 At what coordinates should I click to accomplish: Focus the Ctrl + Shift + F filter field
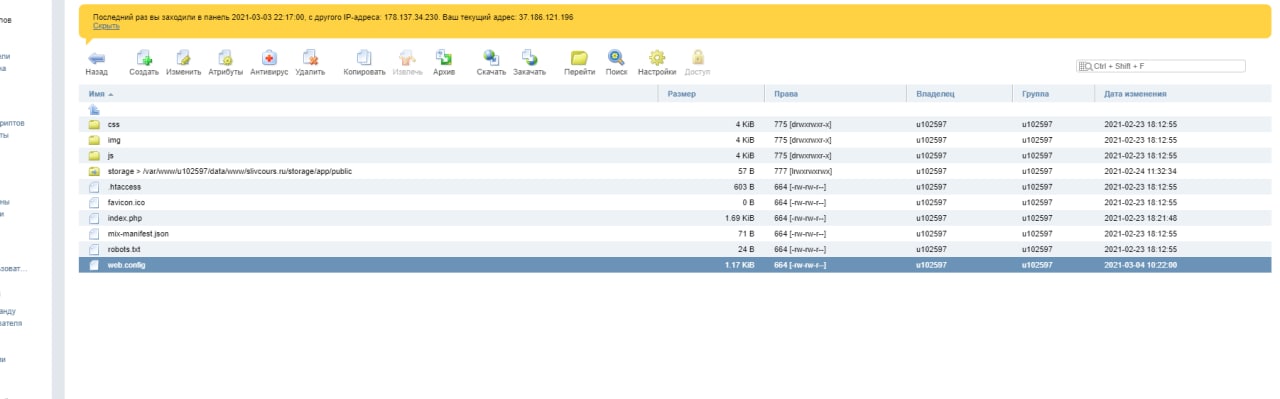(x=1160, y=66)
